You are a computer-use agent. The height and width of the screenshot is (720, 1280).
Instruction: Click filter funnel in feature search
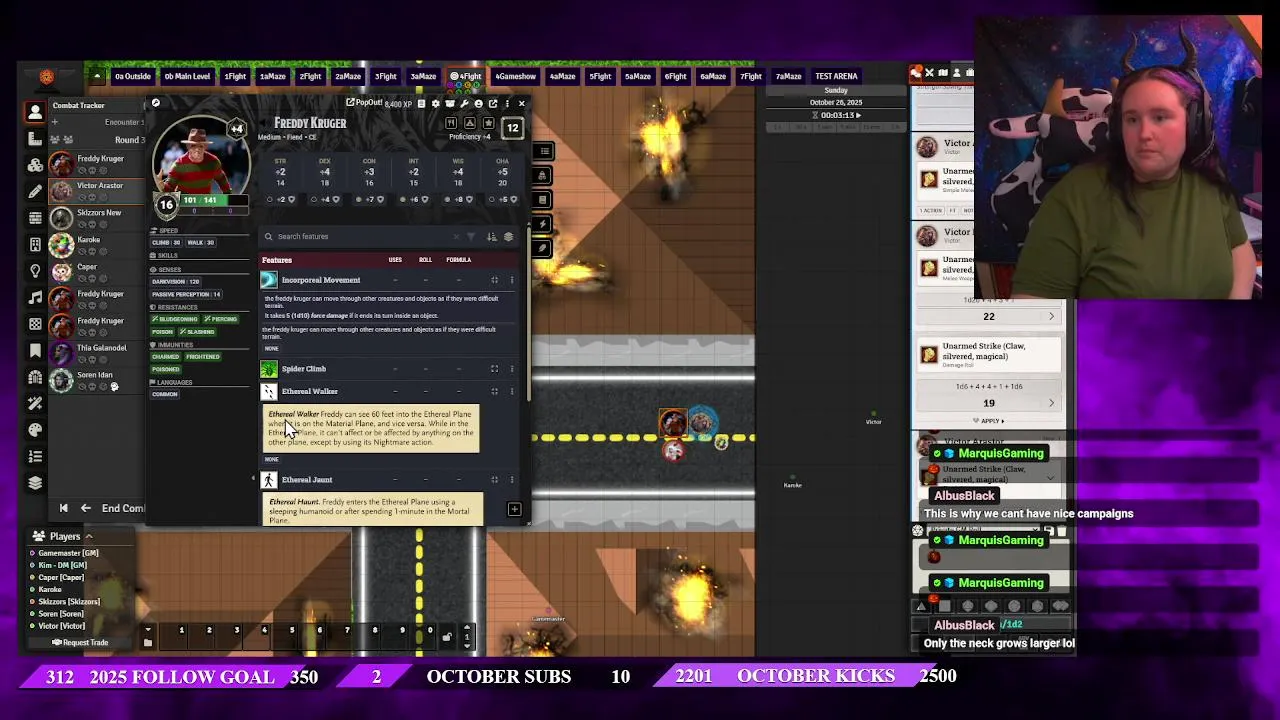[x=471, y=237]
